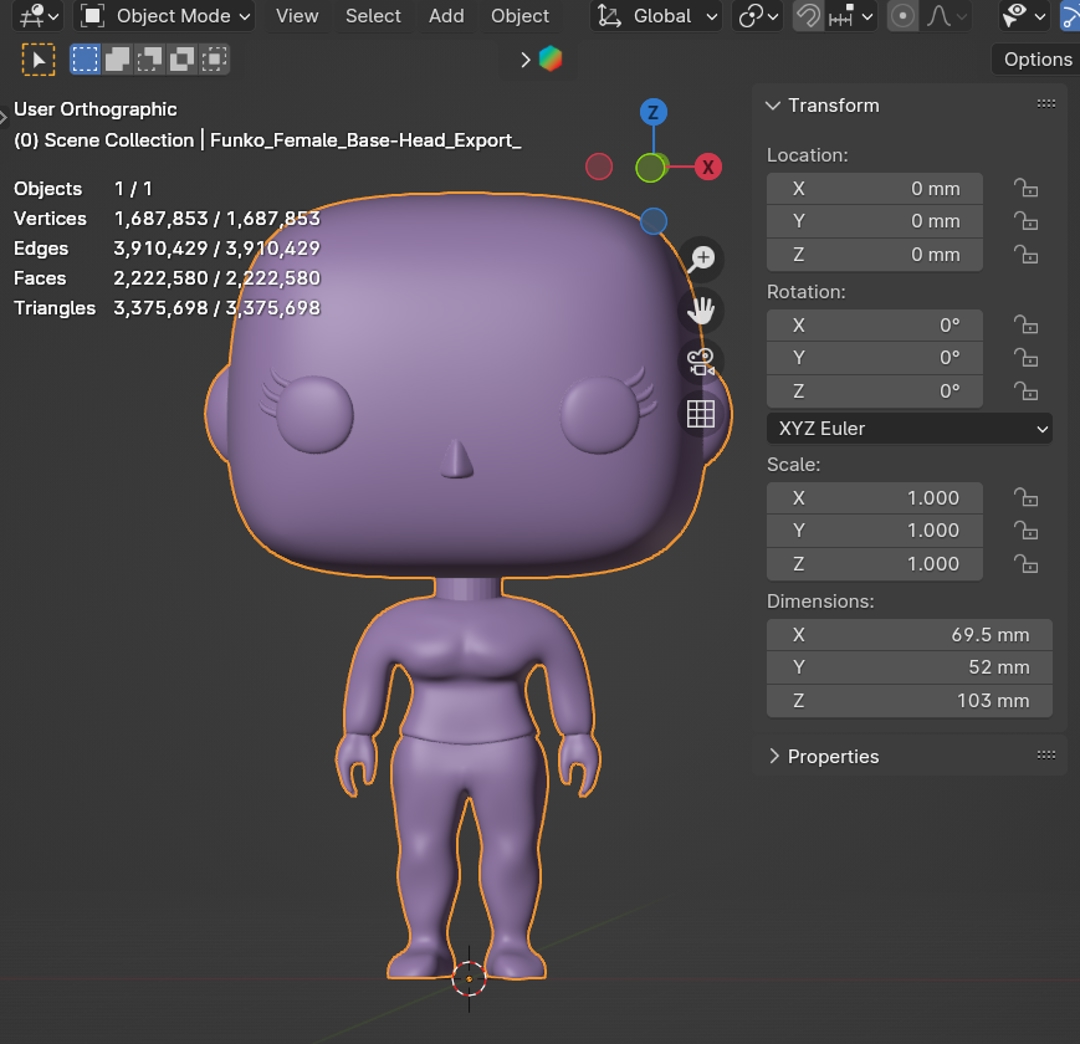The image size is (1080, 1044).
Task: Click the pan view hand icon
Action: (701, 311)
